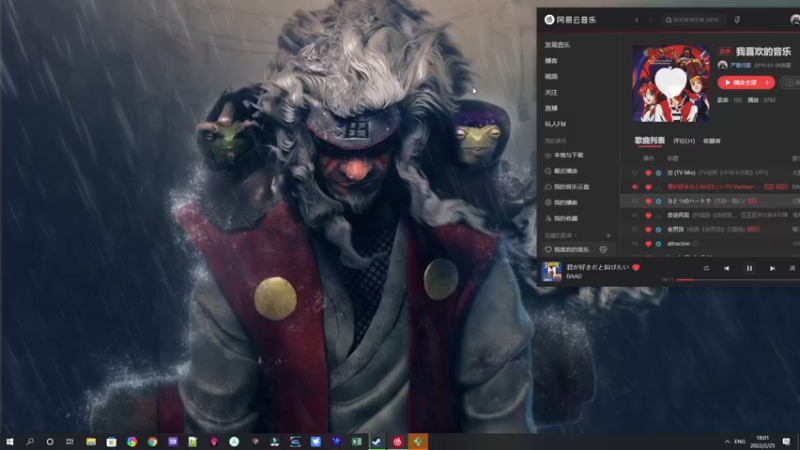This screenshot has height=450, width=800.
Task: Open Steam from the taskbar
Action: [x=377, y=442]
